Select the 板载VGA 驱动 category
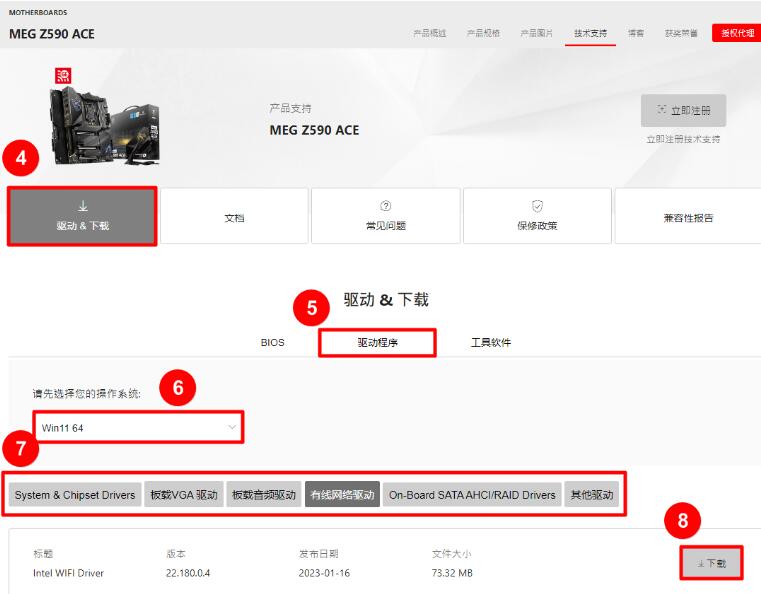The width and height of the screenshot is (761, 594). [184, 495]
